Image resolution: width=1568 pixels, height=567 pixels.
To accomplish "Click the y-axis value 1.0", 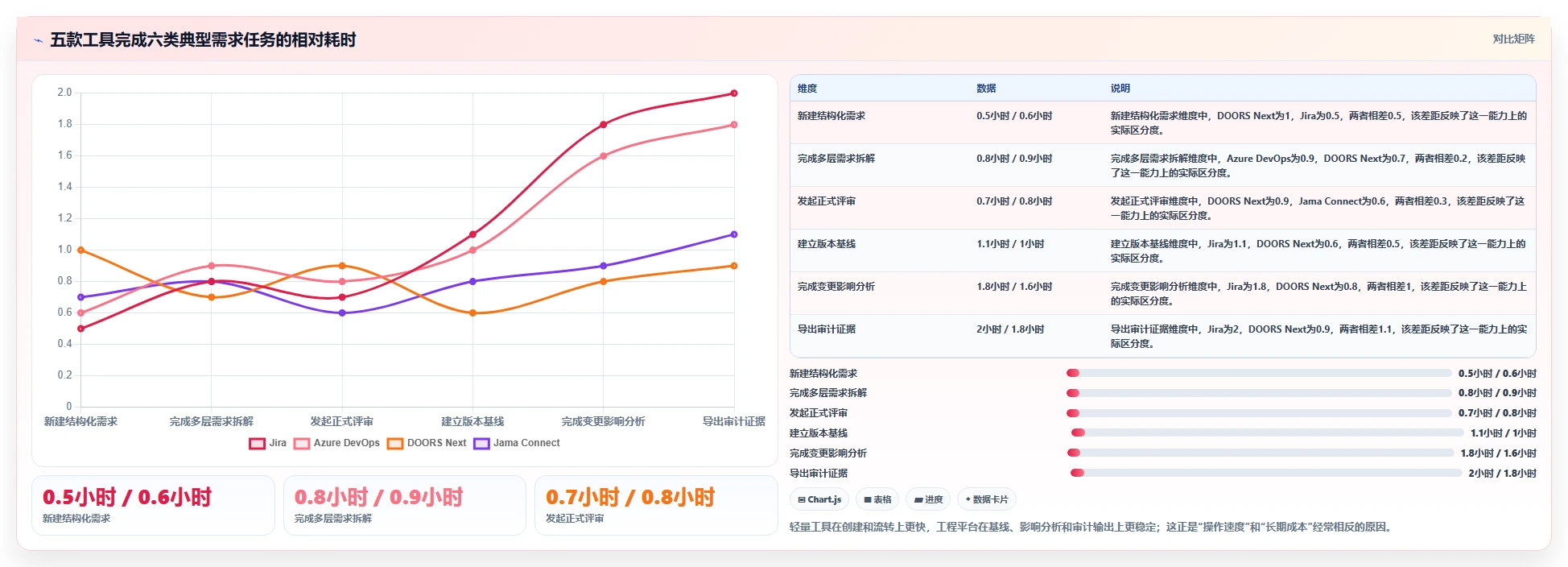I will click(64, 250).
